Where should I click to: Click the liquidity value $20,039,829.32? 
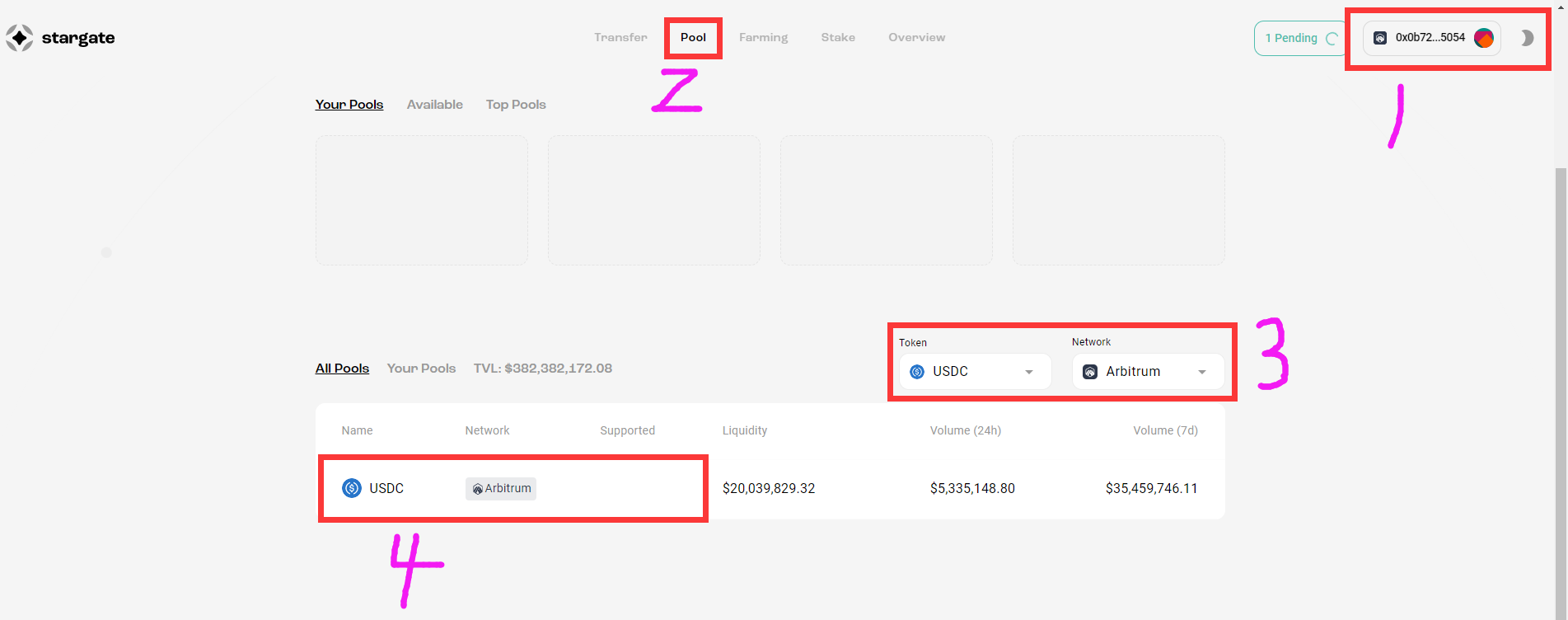[x=769, y=488]
